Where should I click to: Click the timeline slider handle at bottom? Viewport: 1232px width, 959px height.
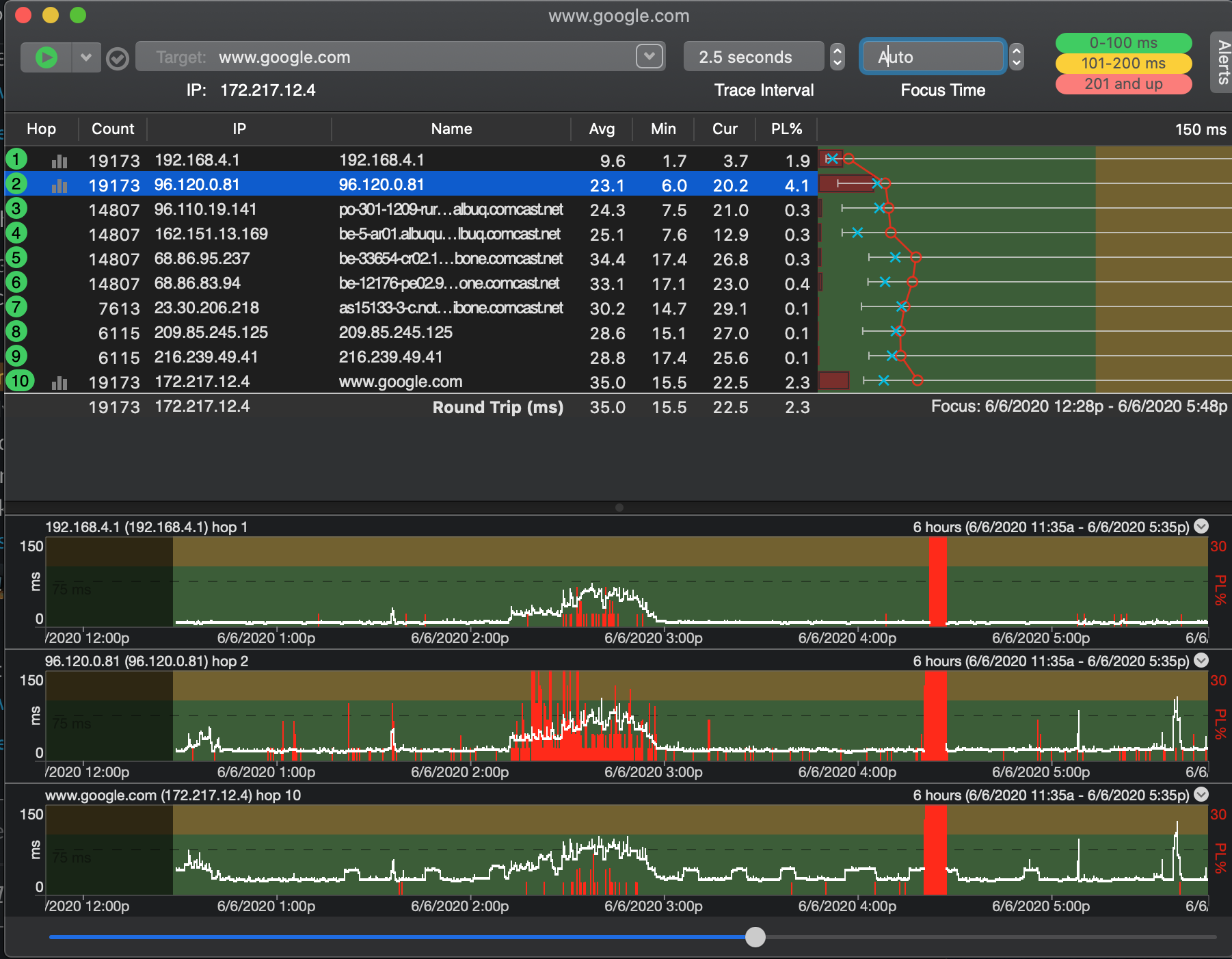click(755, 937)
